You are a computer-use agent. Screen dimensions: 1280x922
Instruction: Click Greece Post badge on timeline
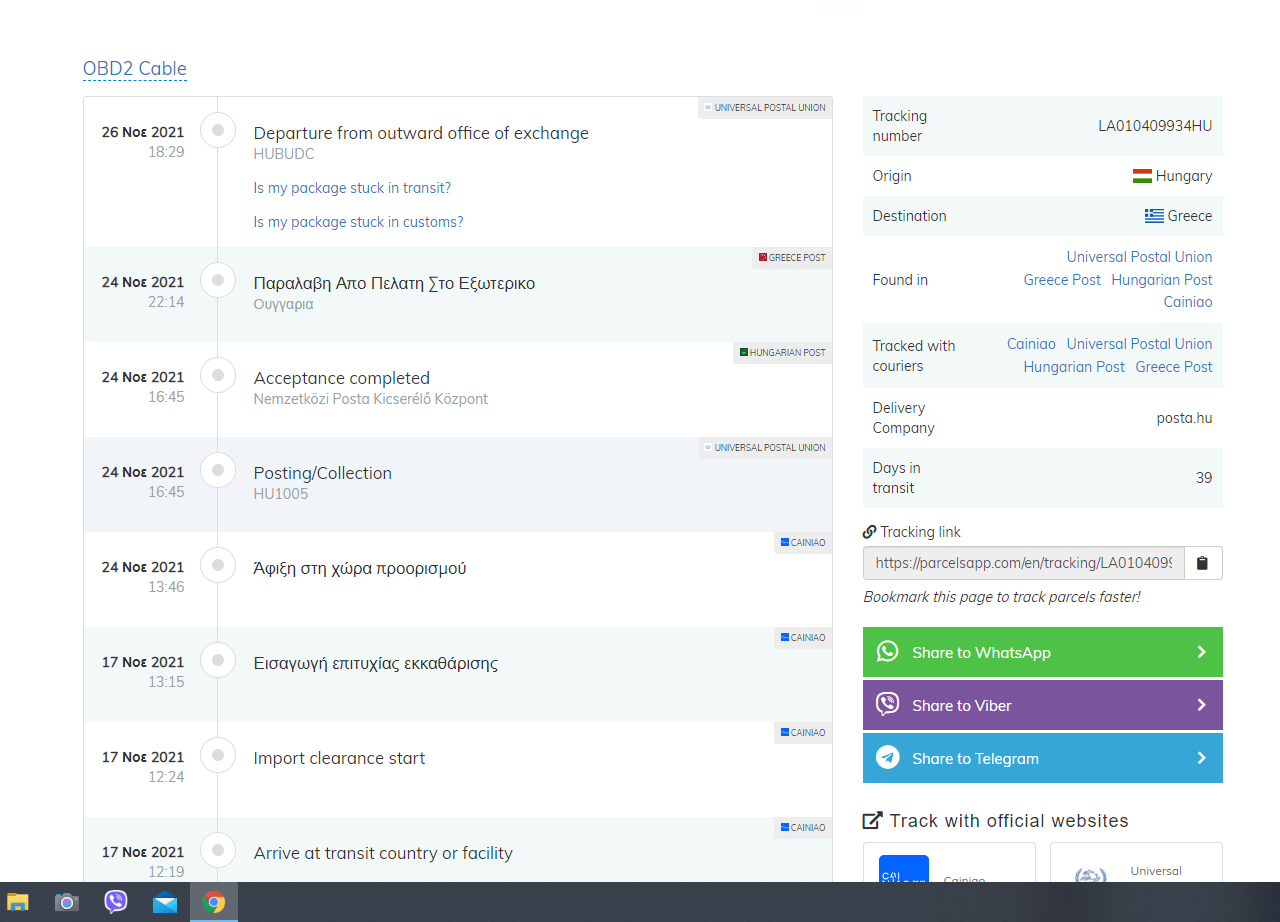792,258
